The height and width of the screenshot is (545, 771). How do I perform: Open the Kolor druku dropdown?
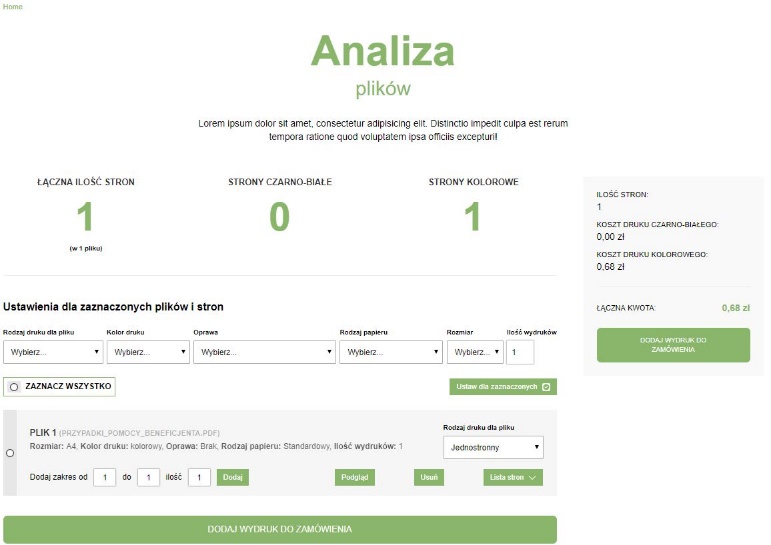(148, 352)
